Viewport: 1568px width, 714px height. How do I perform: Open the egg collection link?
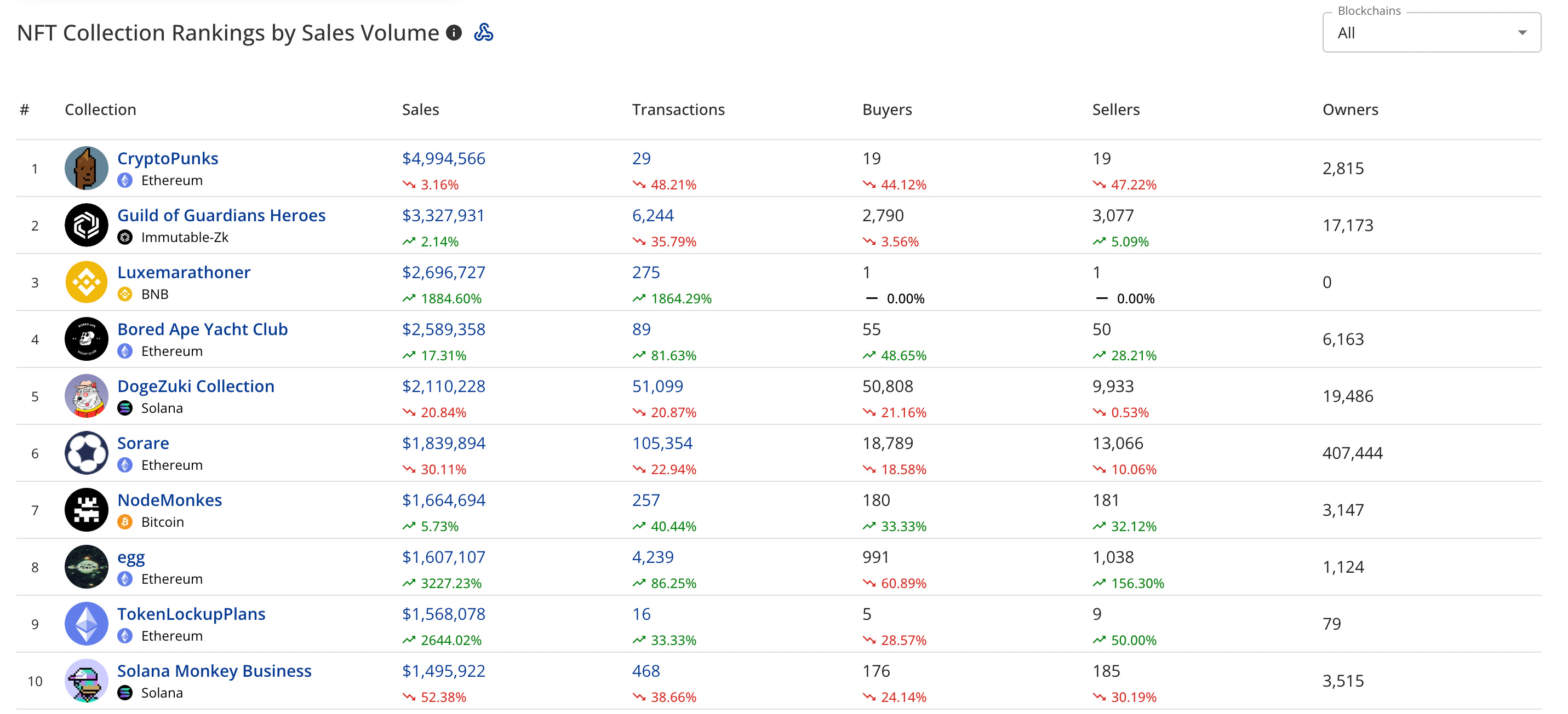pyautogui.click(x=131, y=557)
